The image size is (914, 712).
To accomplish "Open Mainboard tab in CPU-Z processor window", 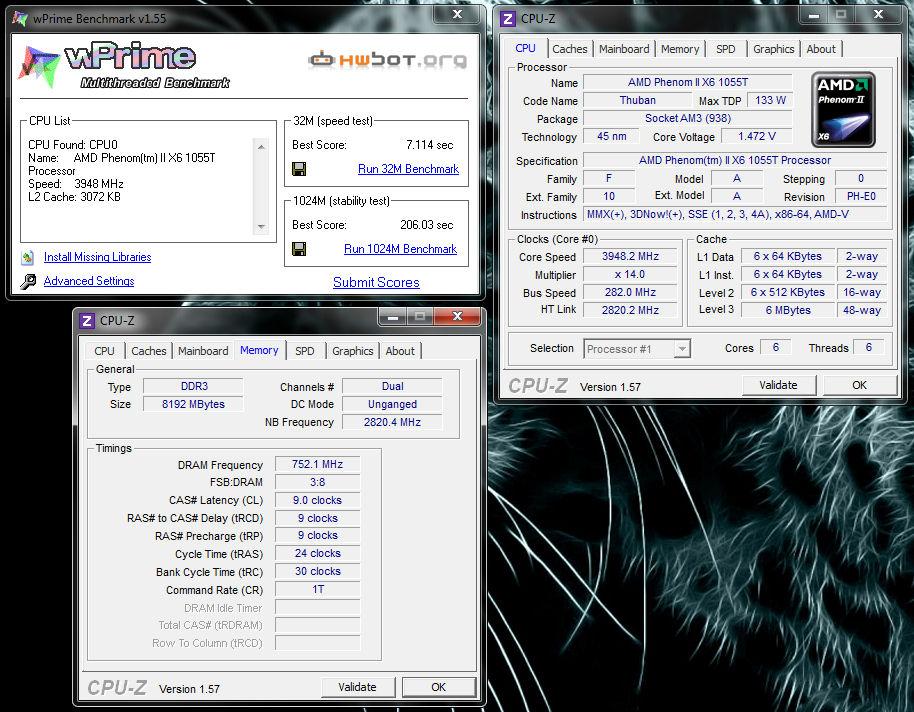I will [624, 49].
